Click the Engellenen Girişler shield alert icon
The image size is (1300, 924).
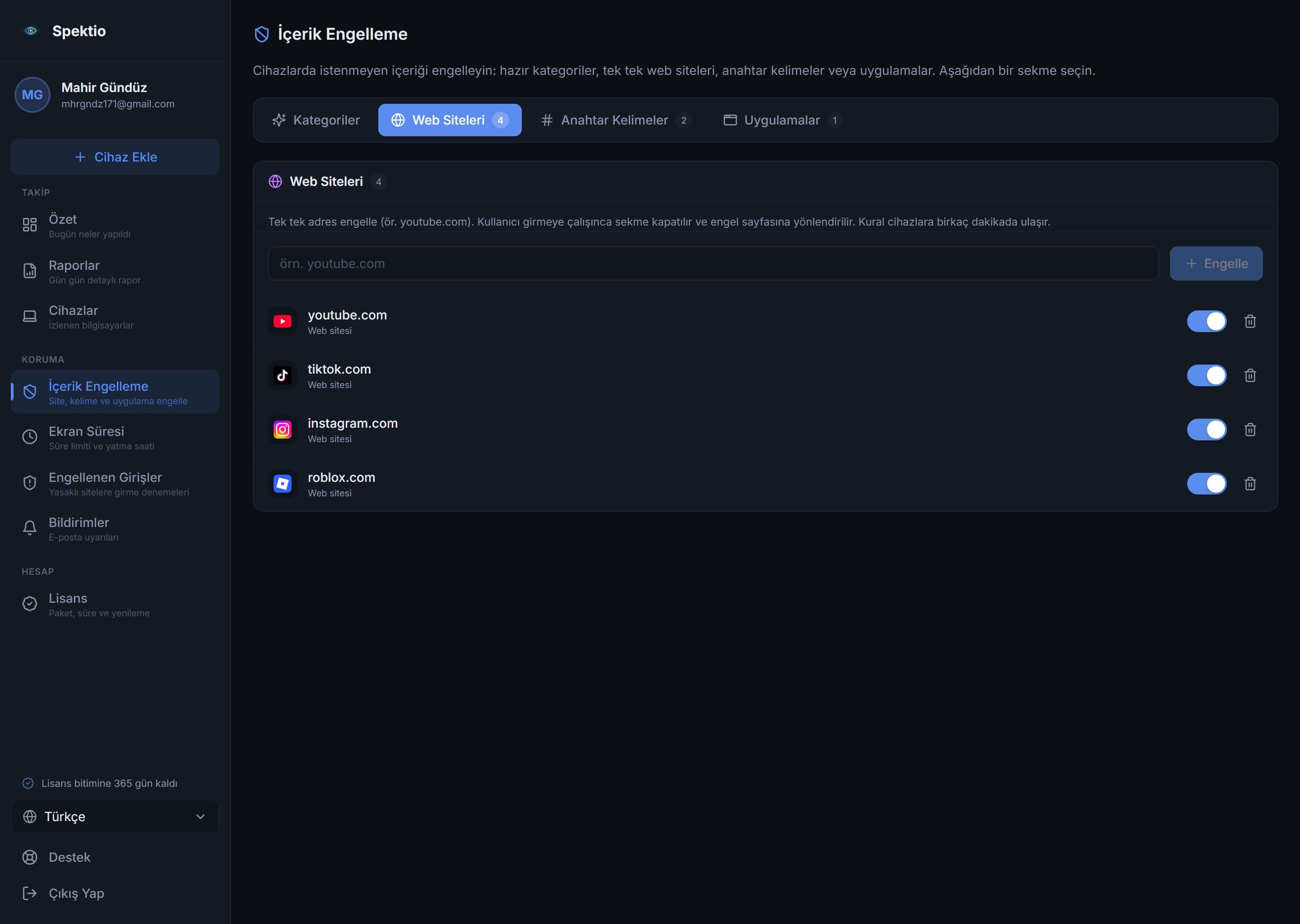click(30, 483)
